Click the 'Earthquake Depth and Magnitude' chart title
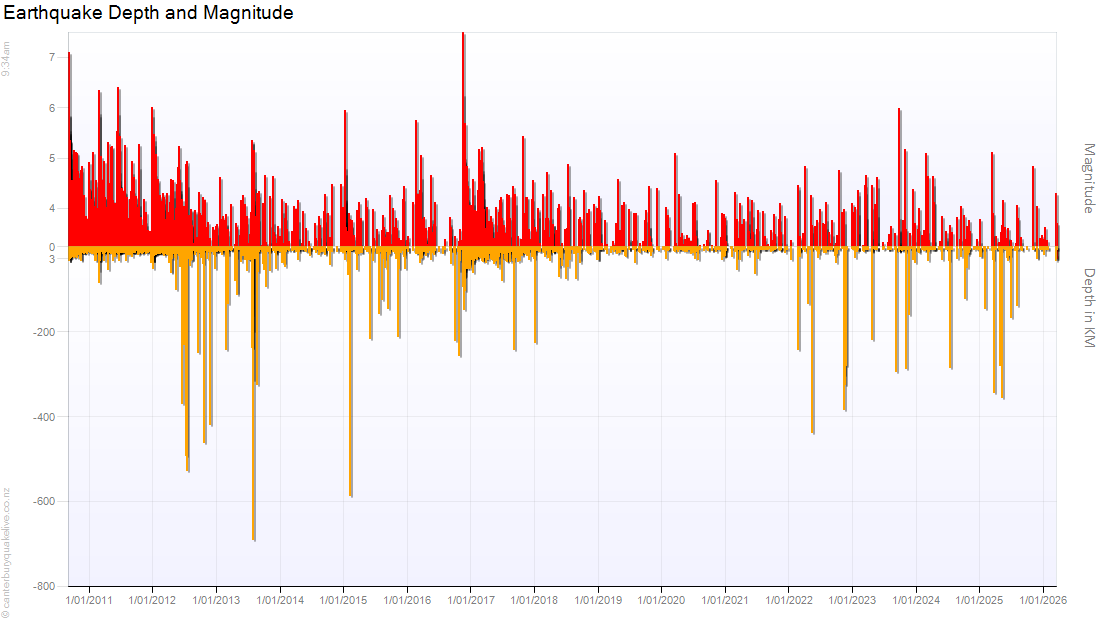The image size is (1100, 640). point(149,14)
